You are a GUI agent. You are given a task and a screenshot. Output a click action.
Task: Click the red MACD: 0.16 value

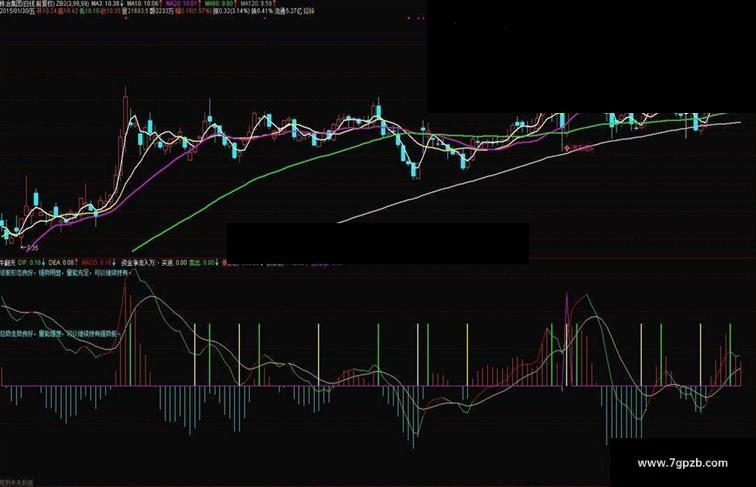(96, 263)
